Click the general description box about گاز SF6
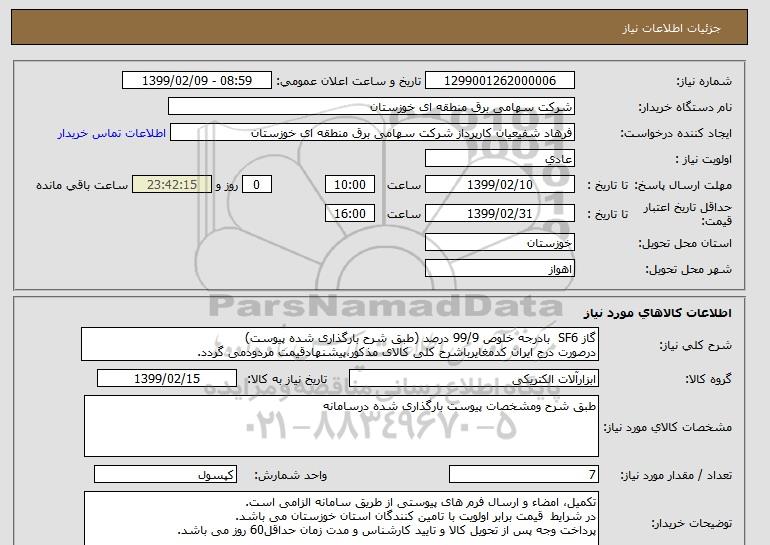 (x=340, y=345)
